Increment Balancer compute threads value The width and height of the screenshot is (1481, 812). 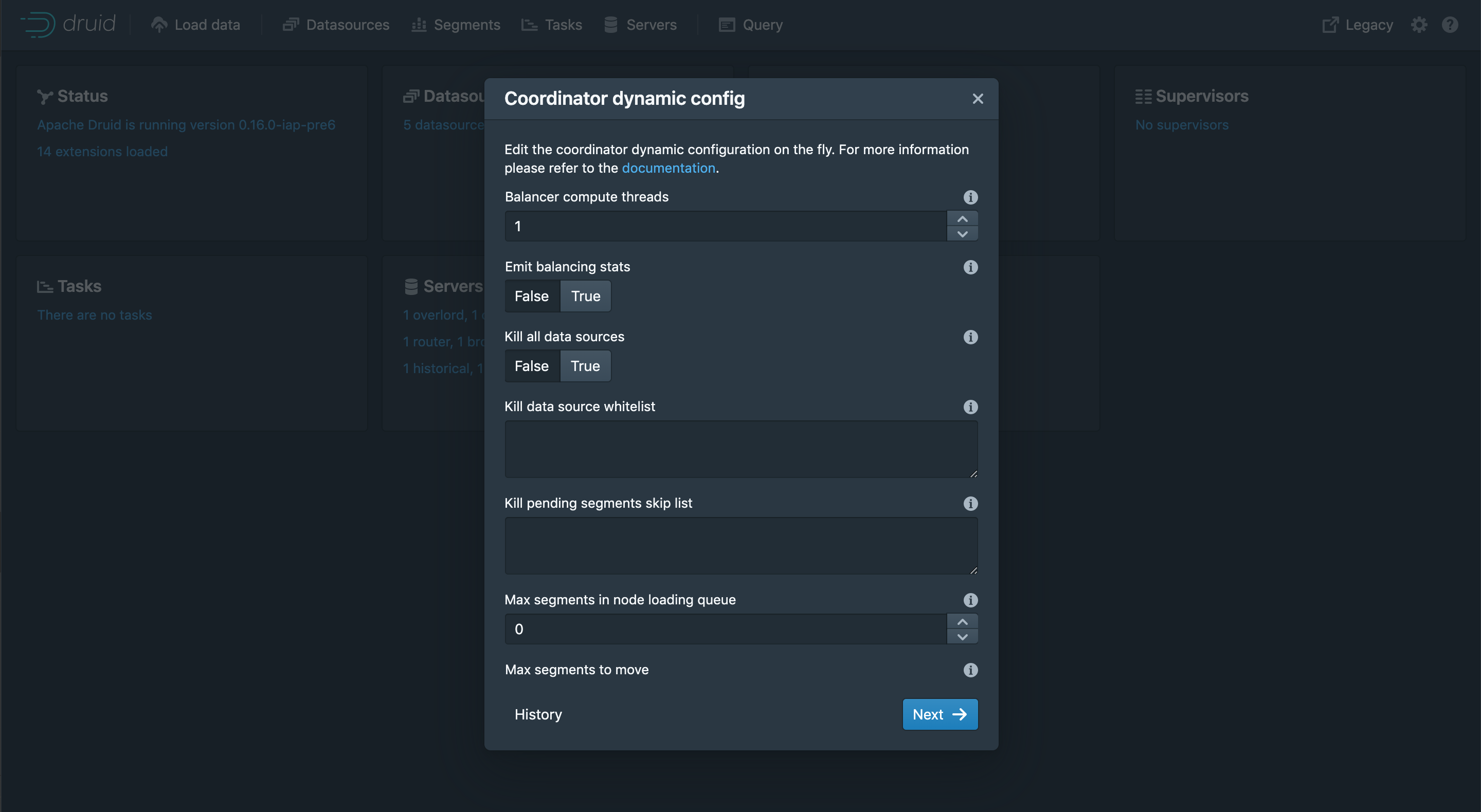tap(963, 219)
